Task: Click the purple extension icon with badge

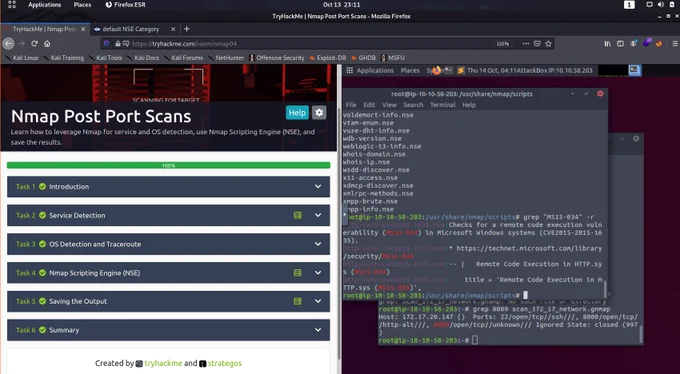Action: [x=647, y=43]
